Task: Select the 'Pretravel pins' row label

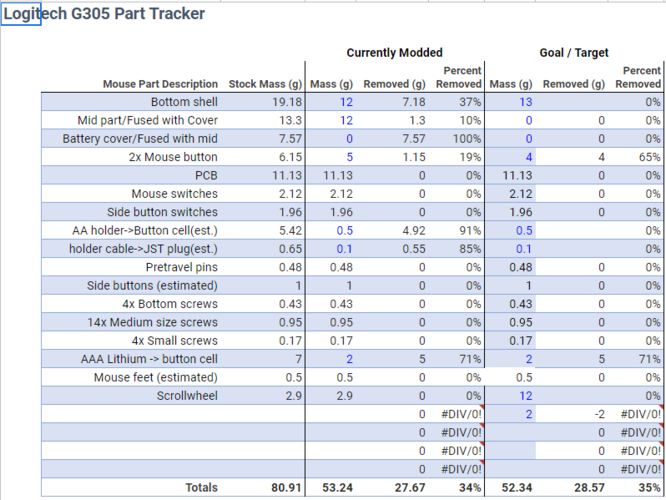Action: [x=181, y=267]
